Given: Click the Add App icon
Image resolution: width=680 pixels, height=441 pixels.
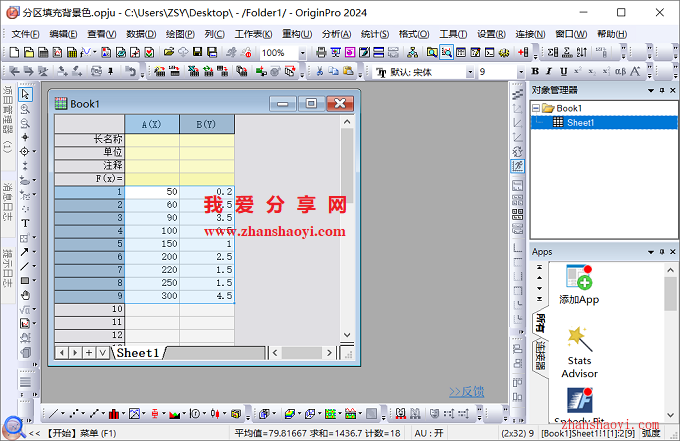Looking at the screenshot, I should tap(579, 284).
